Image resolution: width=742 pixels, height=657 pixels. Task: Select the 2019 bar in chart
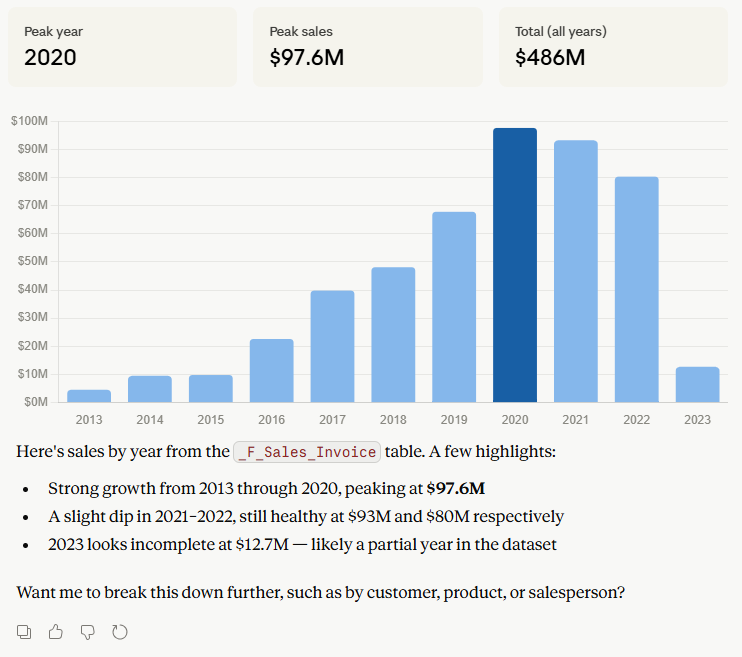pos(454,307)
